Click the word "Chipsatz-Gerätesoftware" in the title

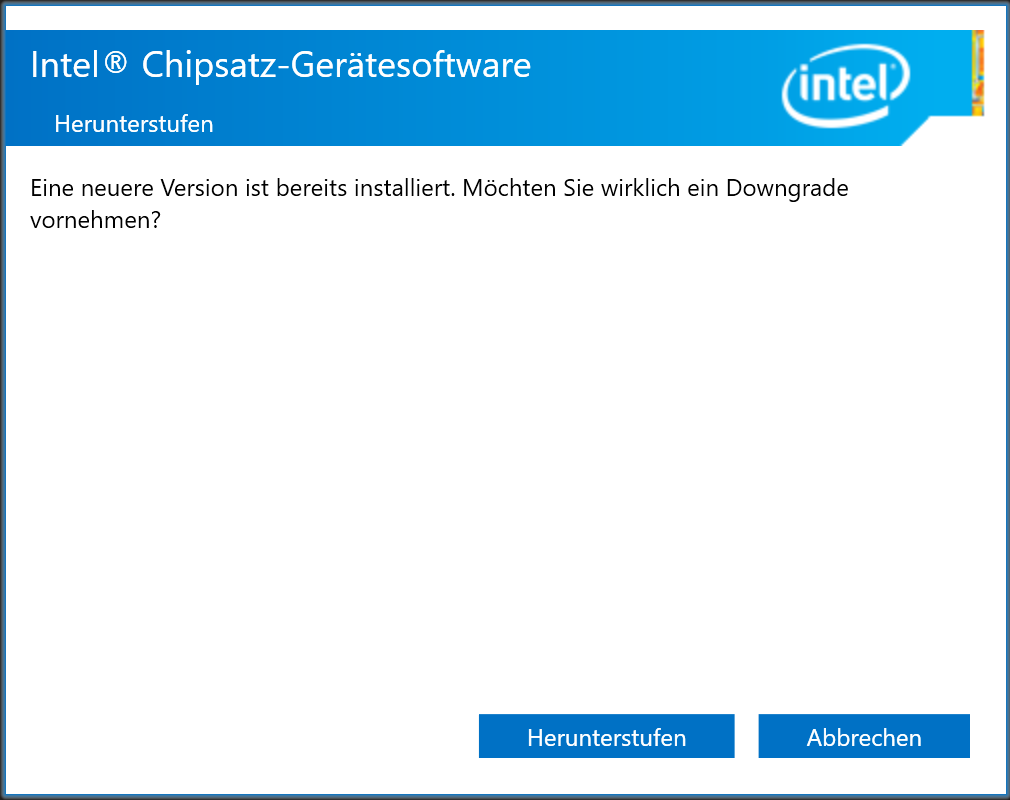336,65
